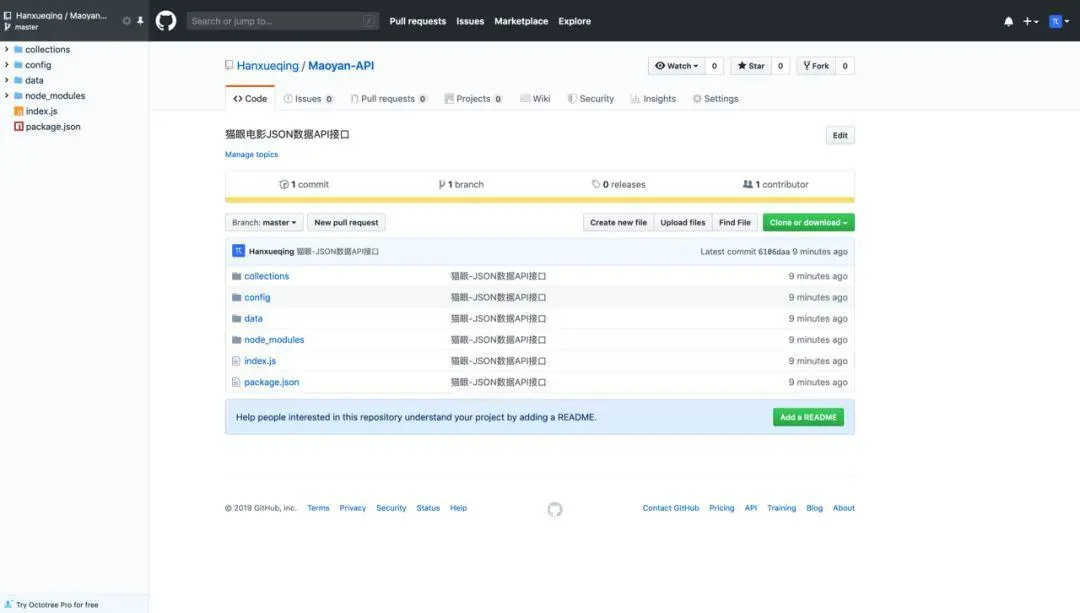The width and height of the screenshot is (1080, 613).
Task: Open Marketplace in top navigation
Action: pyautogui.click(x=521, y=21)
